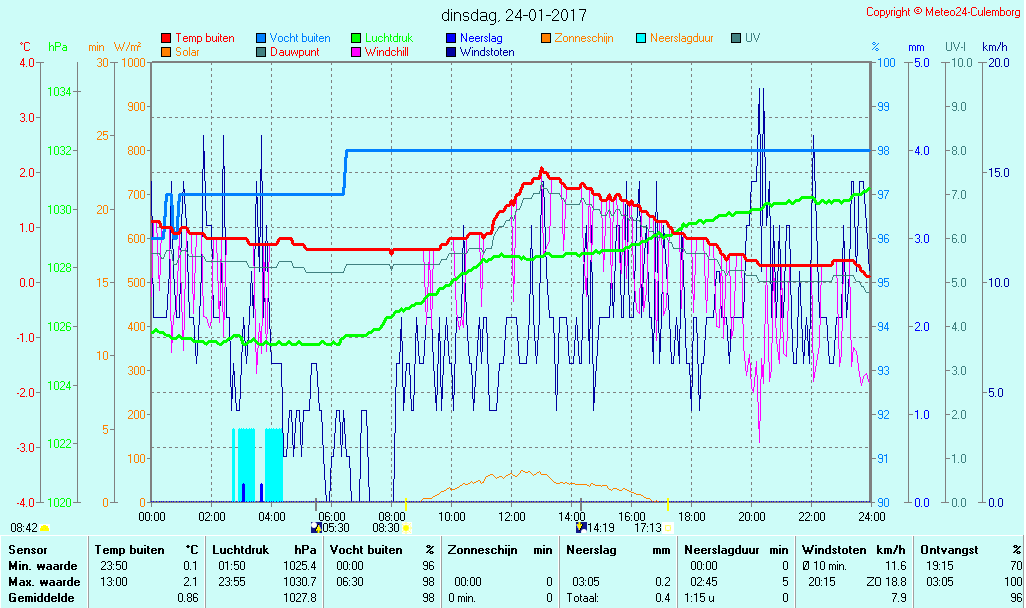Click the moonrise icon beside 05:30

click(x=317, y=528)
